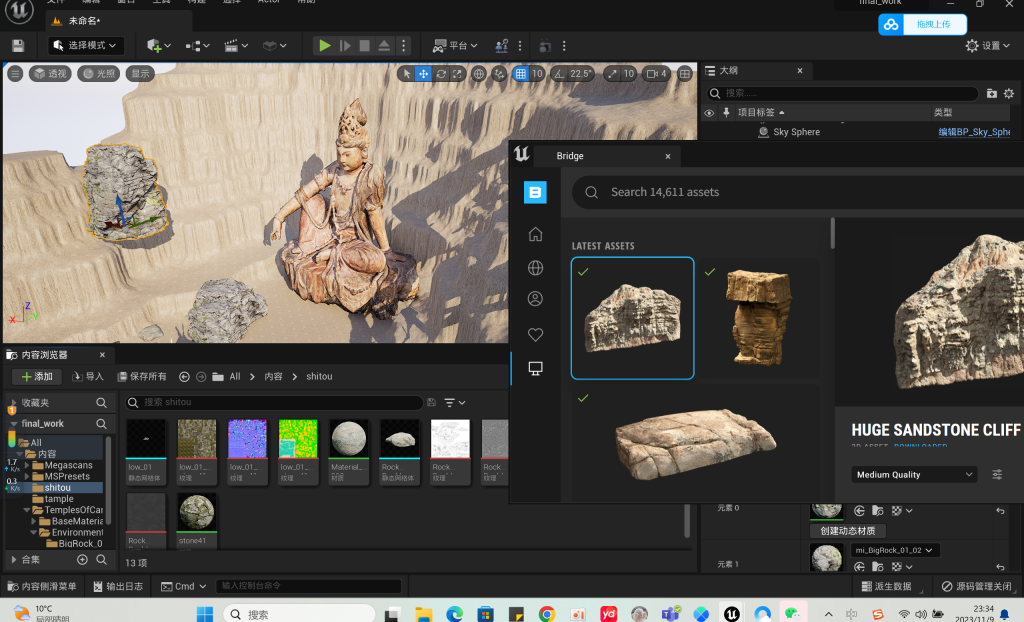Search within the shitou folder field
Screen dimensions: 1024x622
(274, 402)
